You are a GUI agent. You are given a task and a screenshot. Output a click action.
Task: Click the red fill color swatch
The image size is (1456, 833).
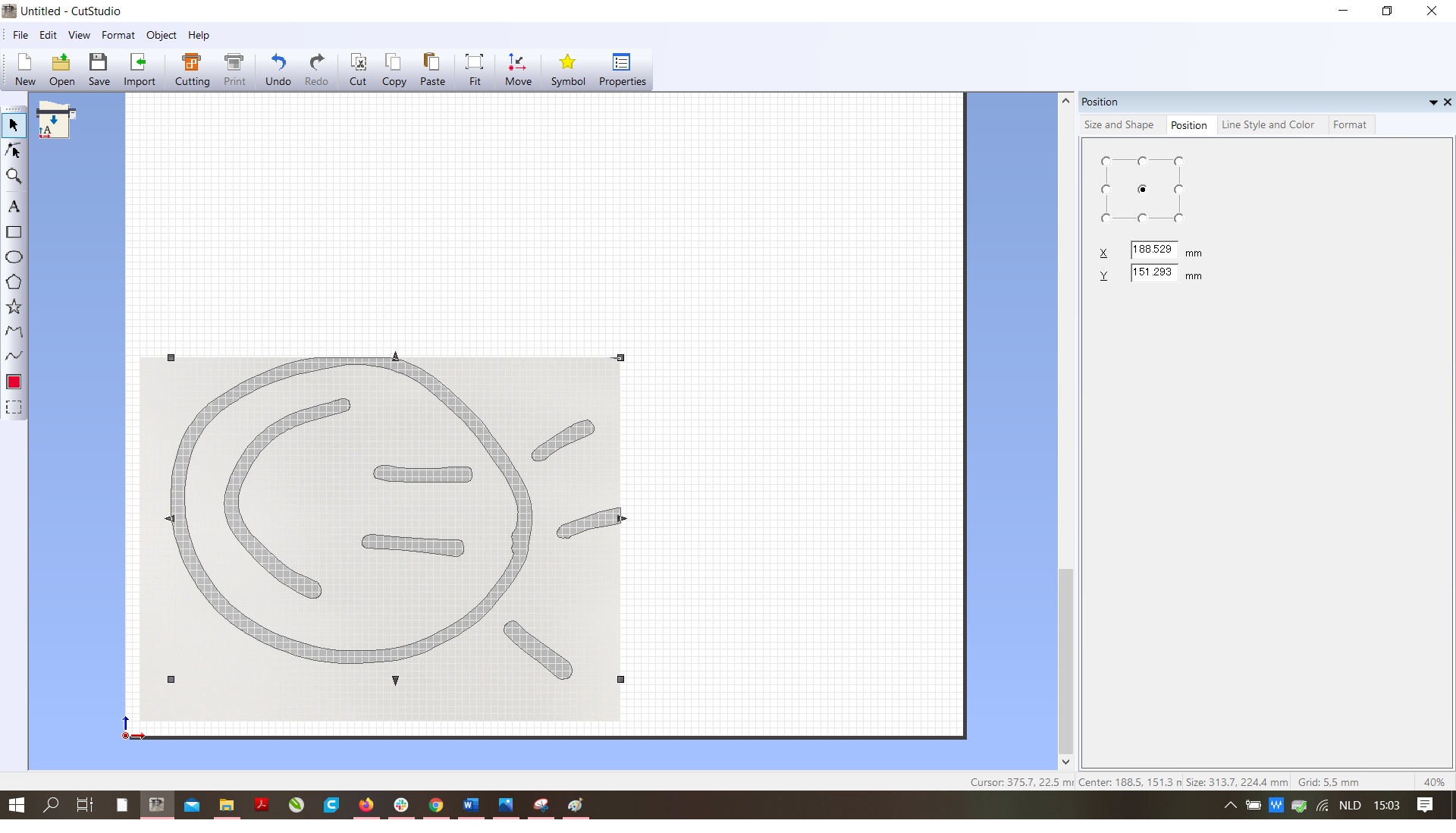point(14,382)
